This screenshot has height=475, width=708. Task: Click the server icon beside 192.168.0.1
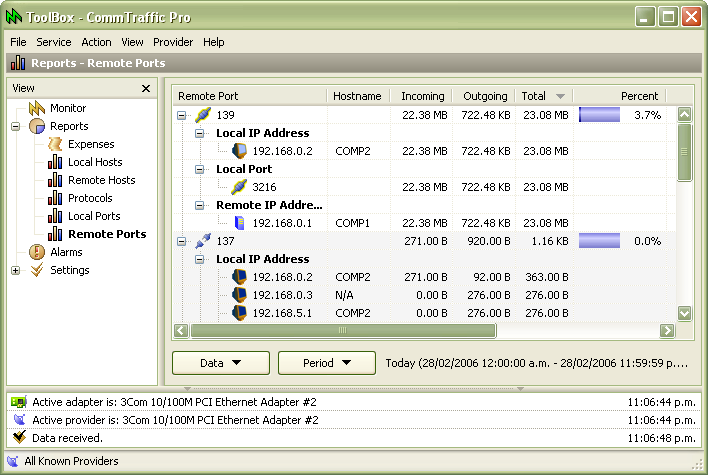(240, 223)
